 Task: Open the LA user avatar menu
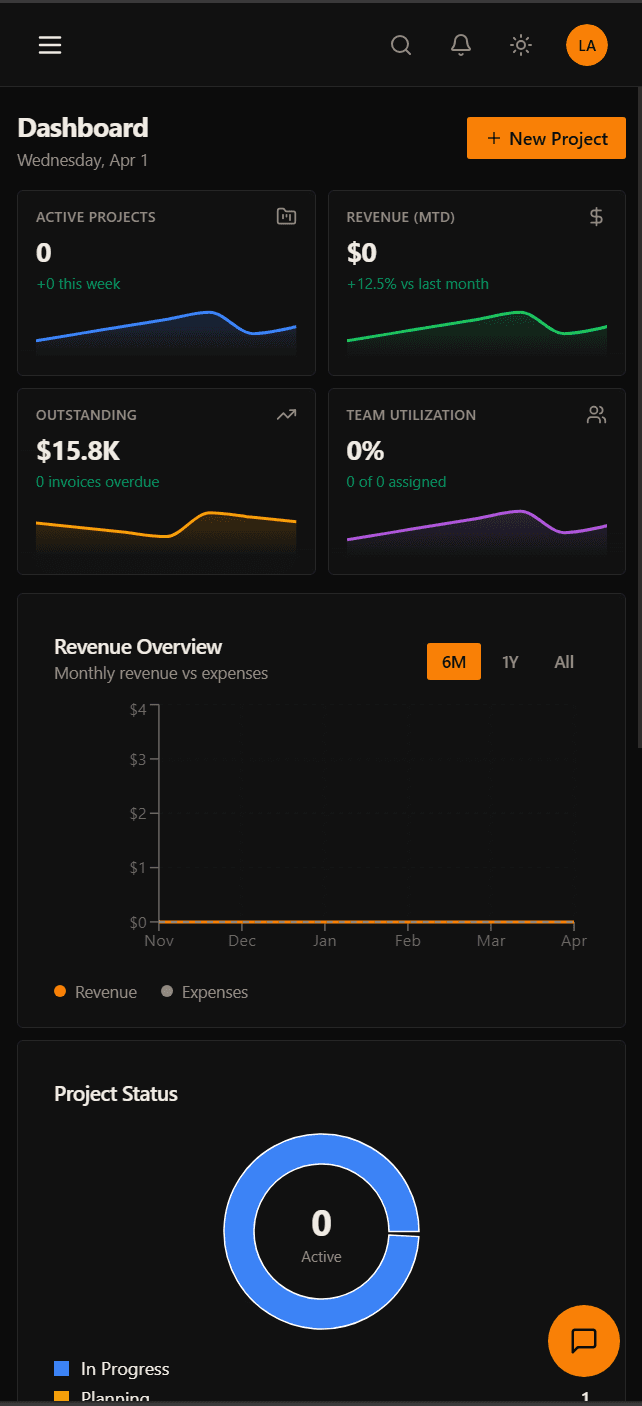click(x=587, y=45)
